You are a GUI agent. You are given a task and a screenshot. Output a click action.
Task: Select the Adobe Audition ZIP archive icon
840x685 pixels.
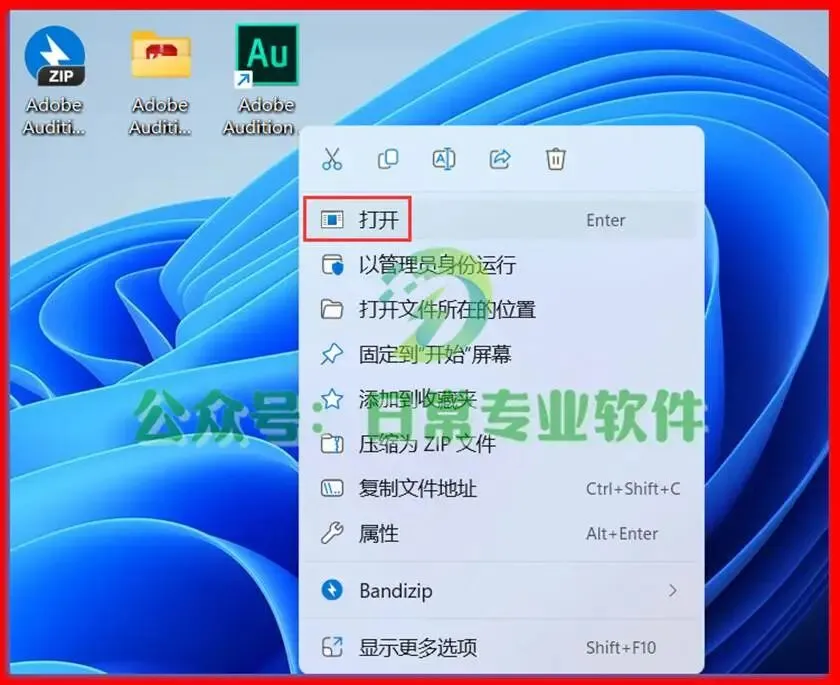point(54,80)
